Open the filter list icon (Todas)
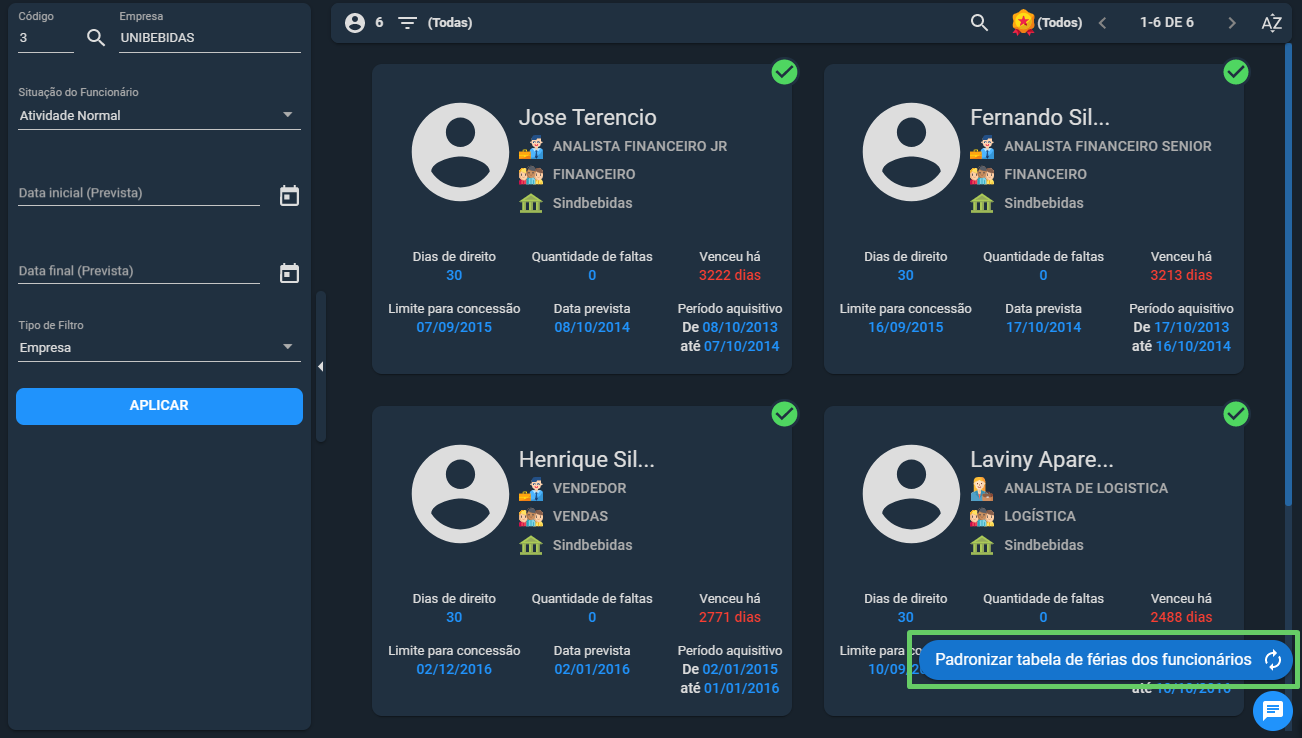This screenshot has height=738, width=1302. coord(407,22)
